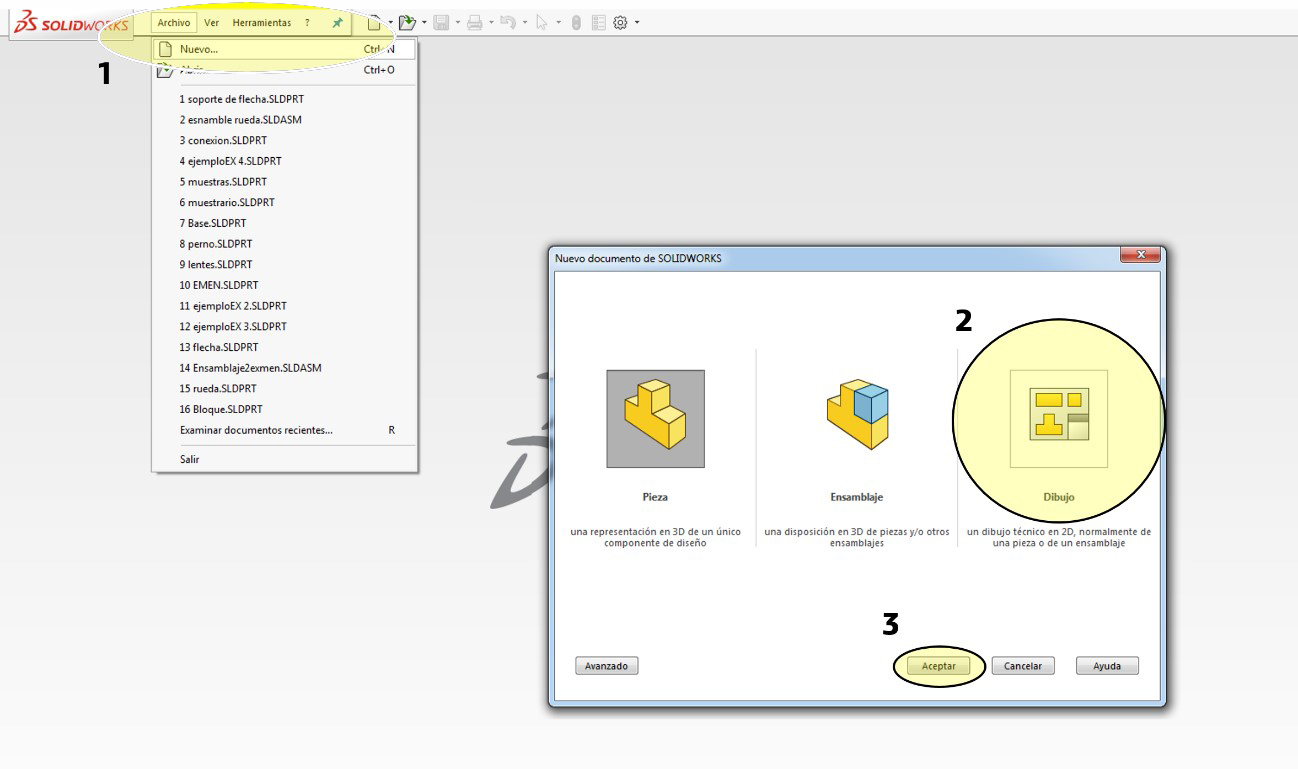Click the Open document folder toolbar icon
This screenshot has width=1298, height=769.
(407, 22)
